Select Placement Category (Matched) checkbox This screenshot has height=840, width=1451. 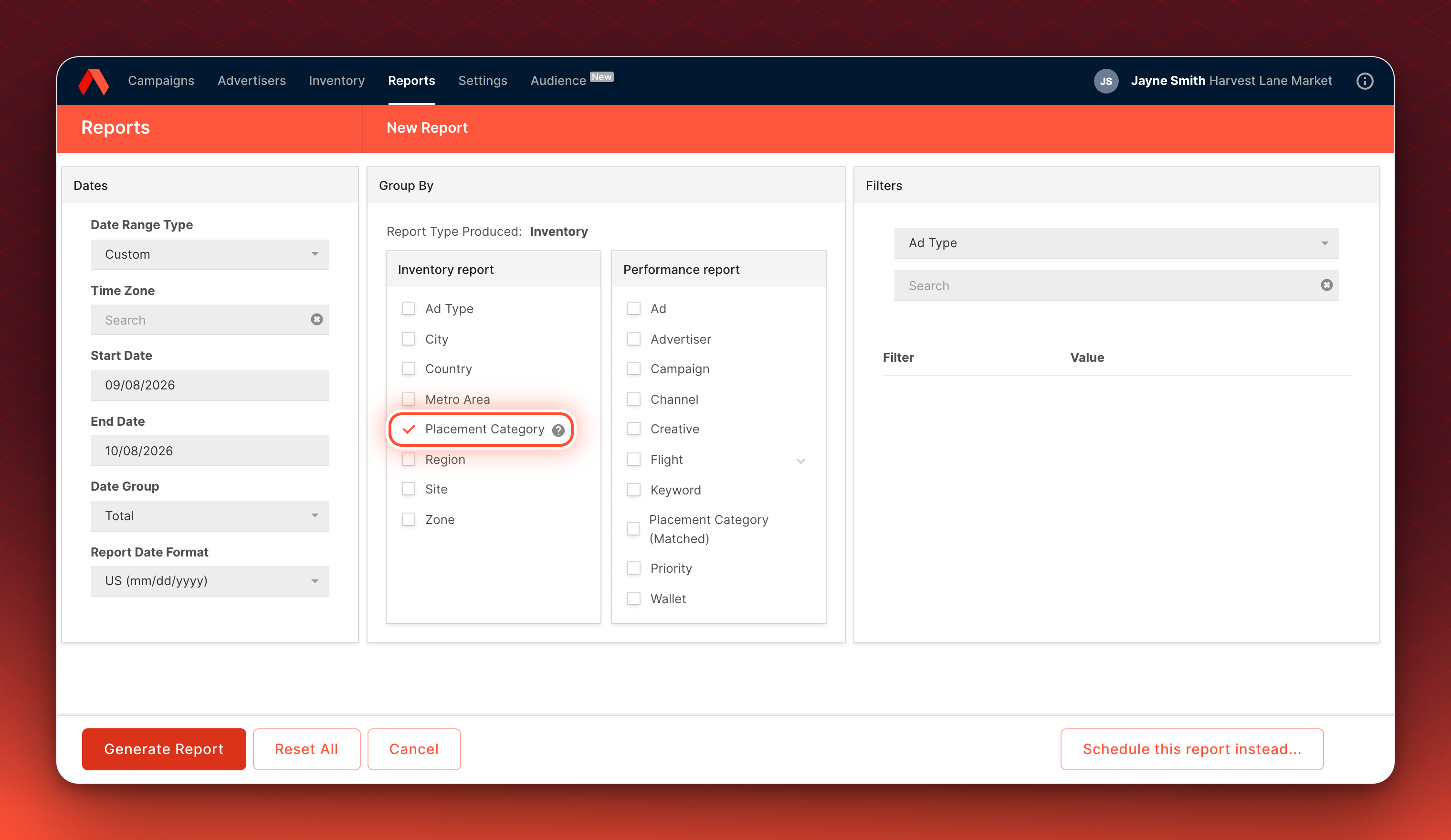click(x=633, y=528)
